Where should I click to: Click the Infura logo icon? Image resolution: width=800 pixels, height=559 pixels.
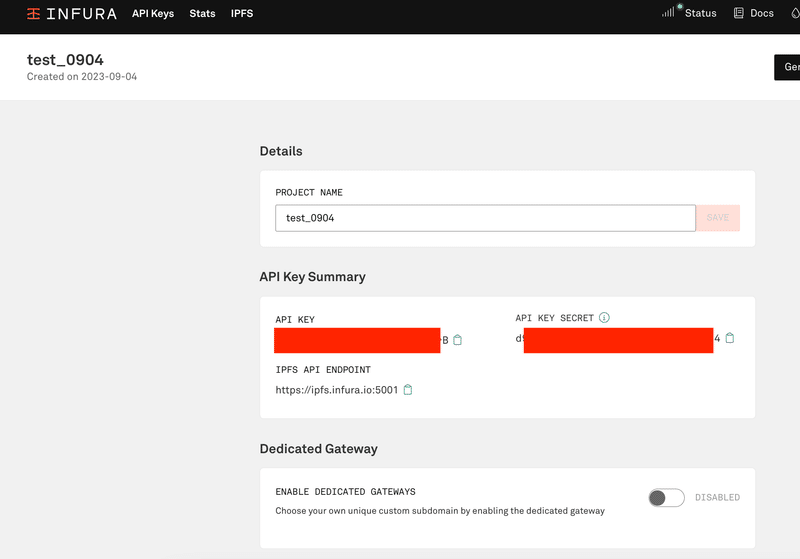tap(33, 14)
